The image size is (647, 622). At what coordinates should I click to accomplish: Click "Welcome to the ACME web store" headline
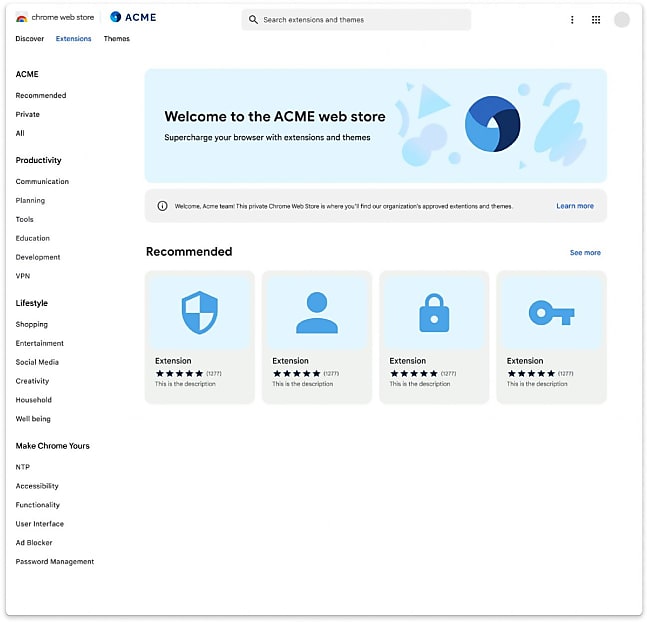275,116
